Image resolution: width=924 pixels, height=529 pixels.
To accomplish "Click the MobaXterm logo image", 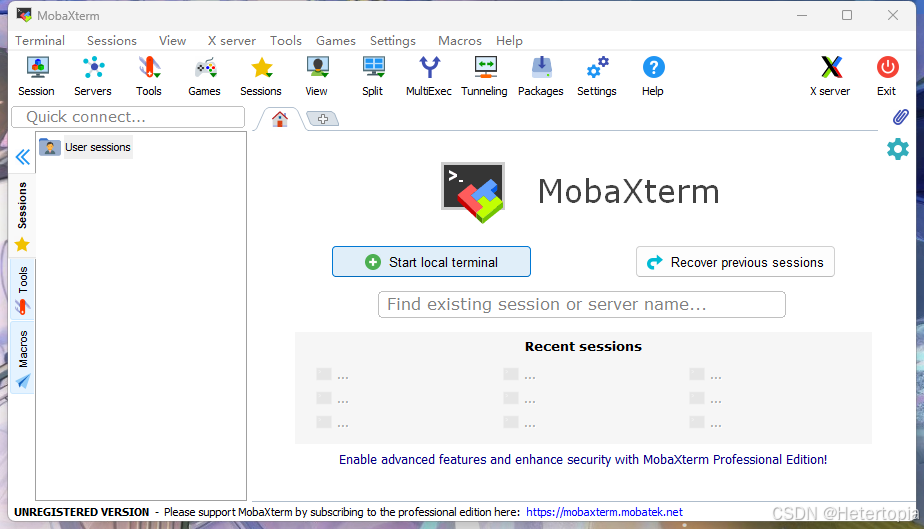I will (473, 193).
